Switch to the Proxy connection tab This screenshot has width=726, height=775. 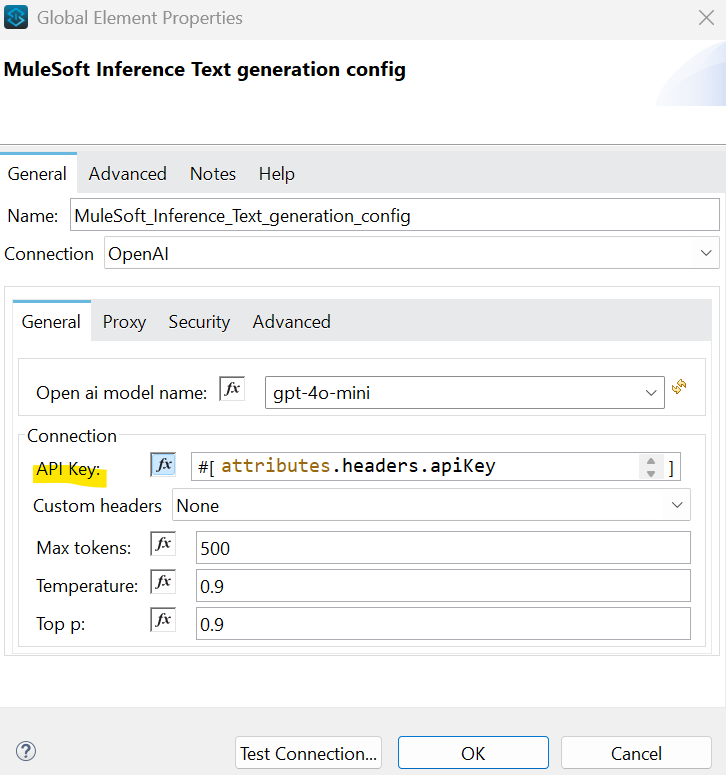[x=124, y=322]
